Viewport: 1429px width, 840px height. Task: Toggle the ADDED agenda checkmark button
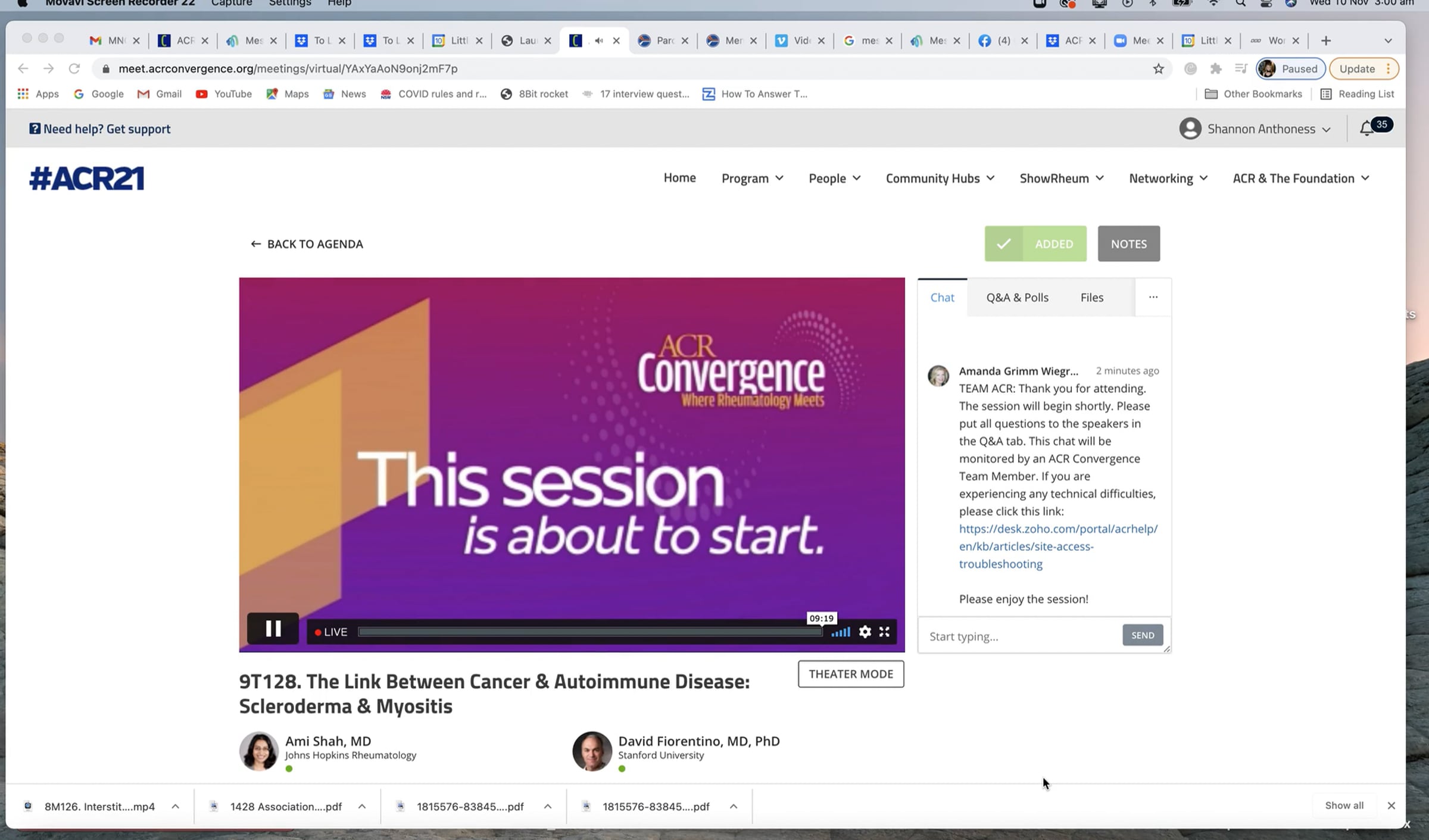(x=1035, y=243)
